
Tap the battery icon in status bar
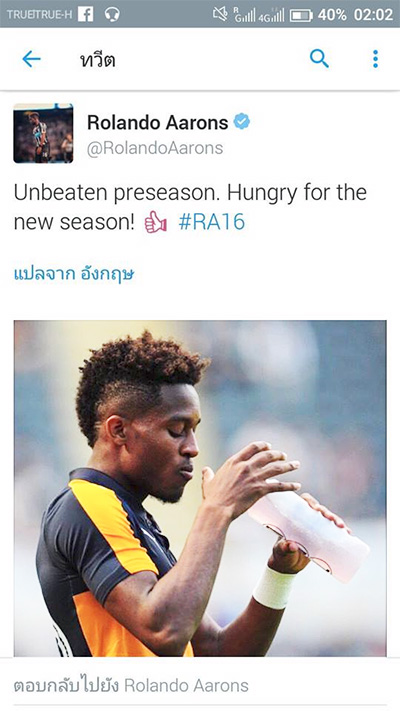301,15
